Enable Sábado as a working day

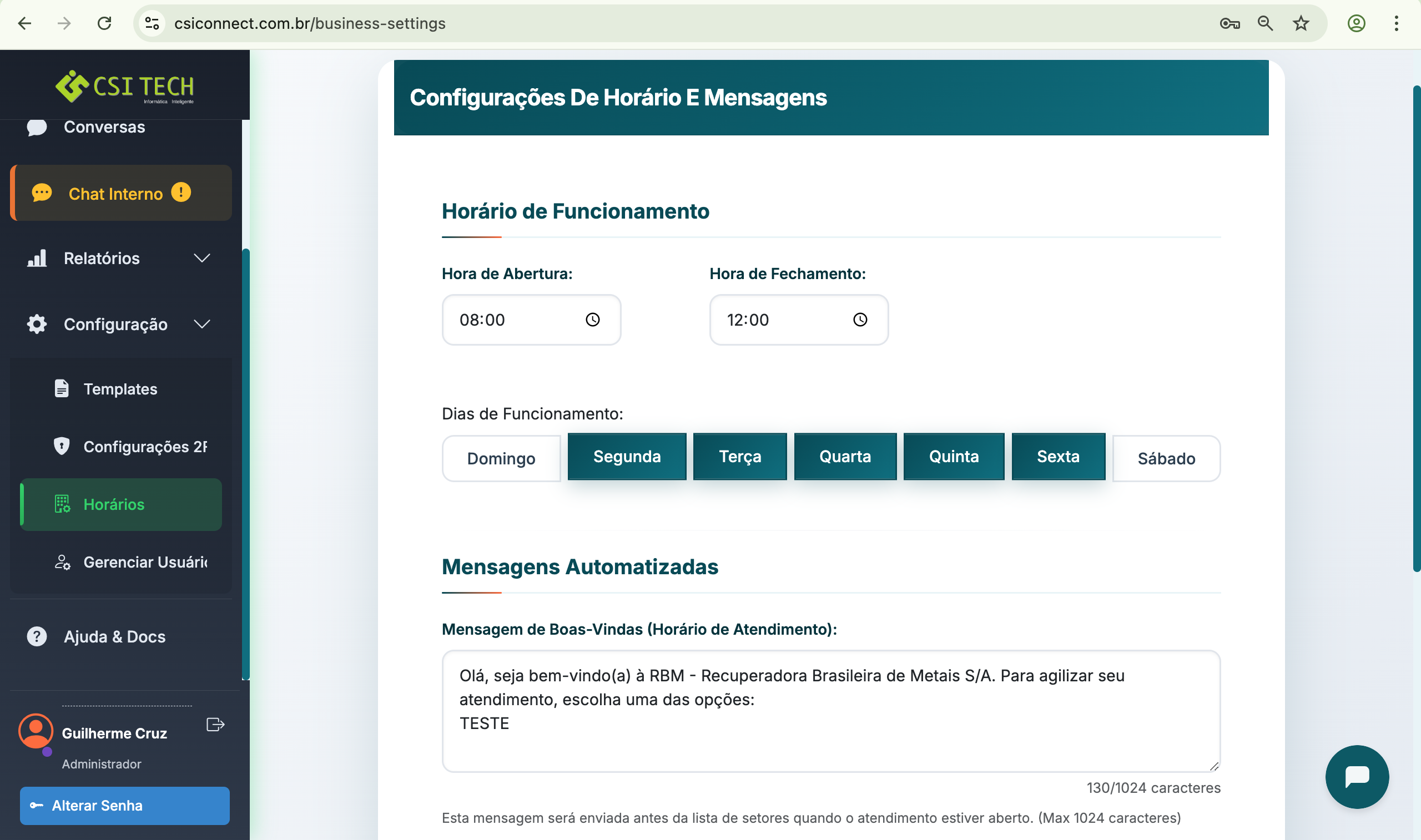1166,458
